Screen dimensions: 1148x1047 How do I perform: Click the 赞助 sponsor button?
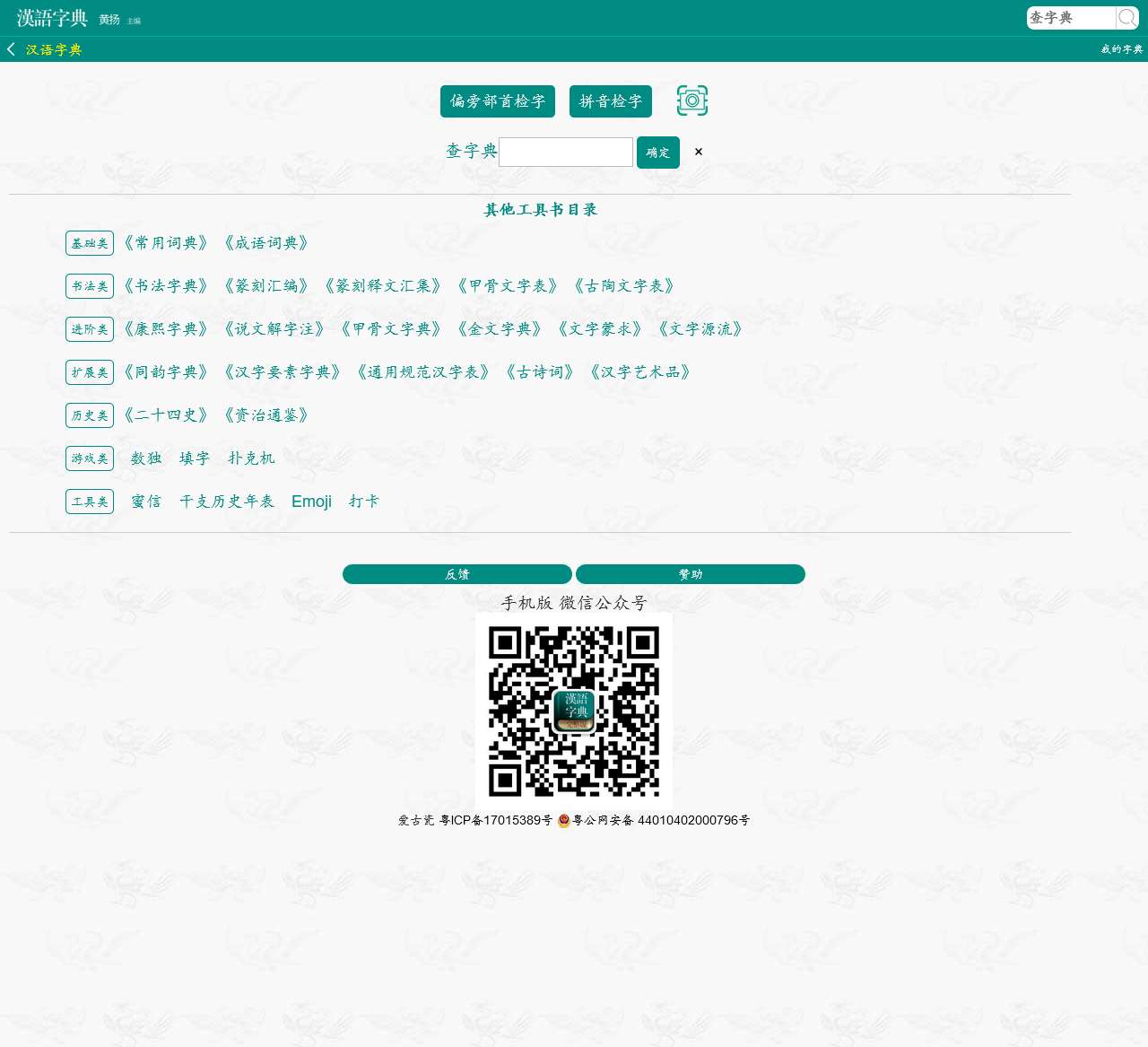click(691, 574)
